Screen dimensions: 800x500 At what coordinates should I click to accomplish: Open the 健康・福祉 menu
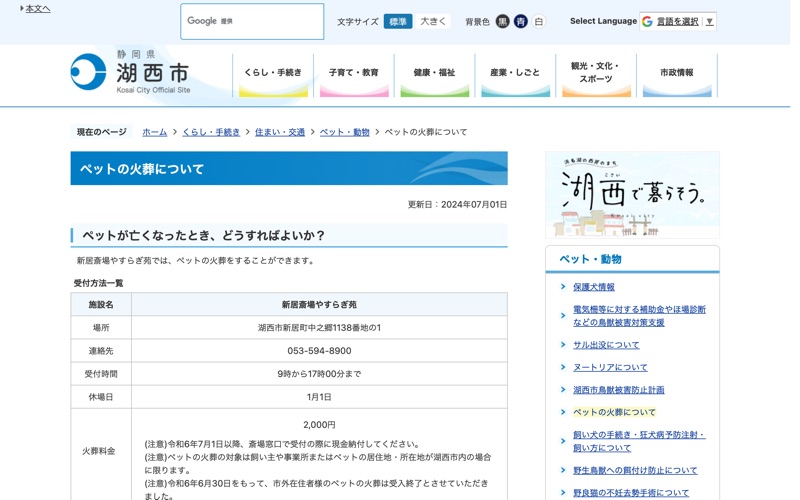pyautogui.click(x=434, y=75)
